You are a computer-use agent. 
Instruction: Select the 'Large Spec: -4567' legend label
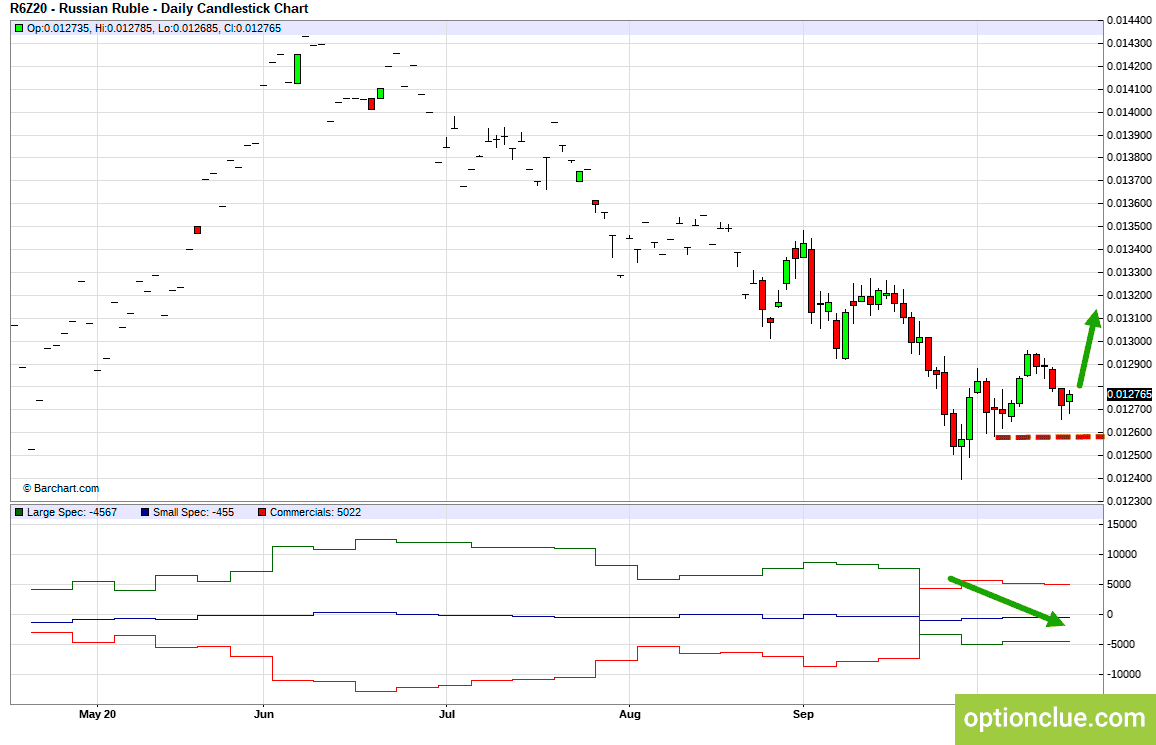coord(72,512)
